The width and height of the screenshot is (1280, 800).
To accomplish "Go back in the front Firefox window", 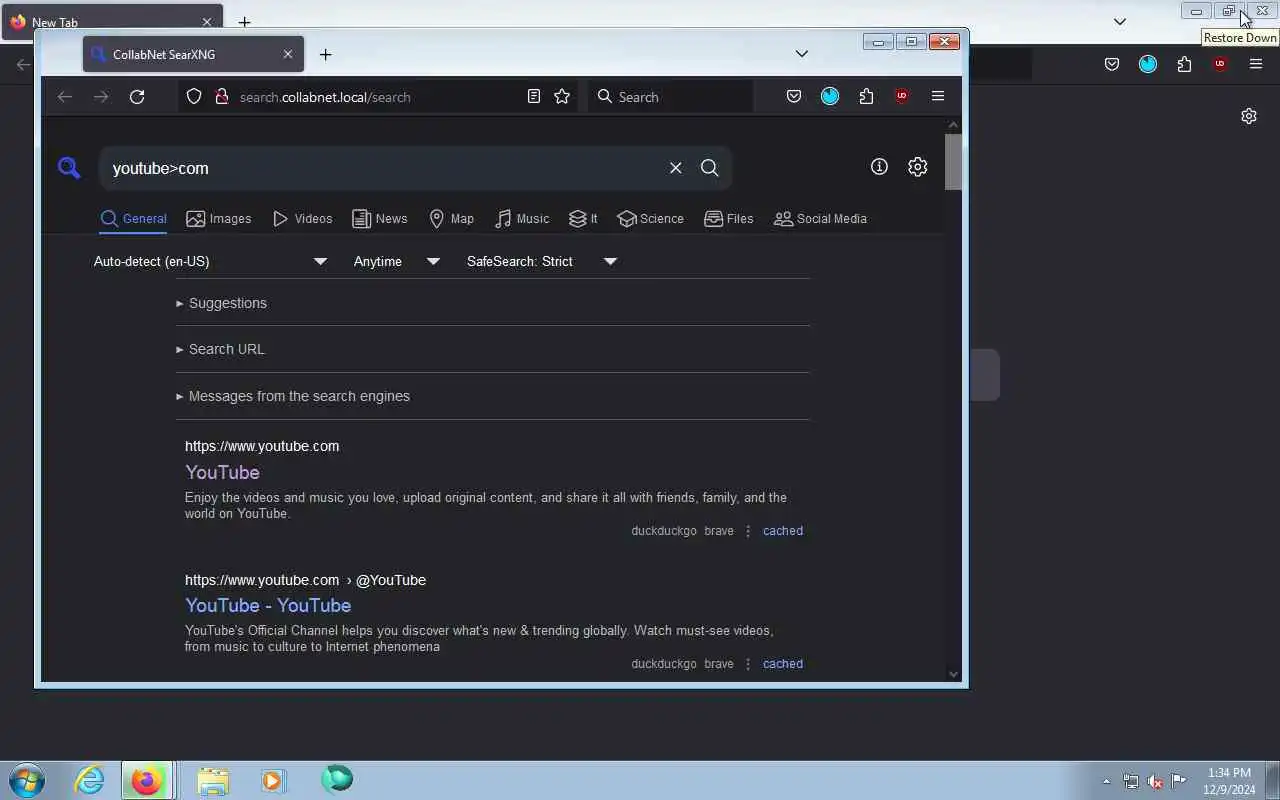I will pyautogui.click(x=65, y=97).
